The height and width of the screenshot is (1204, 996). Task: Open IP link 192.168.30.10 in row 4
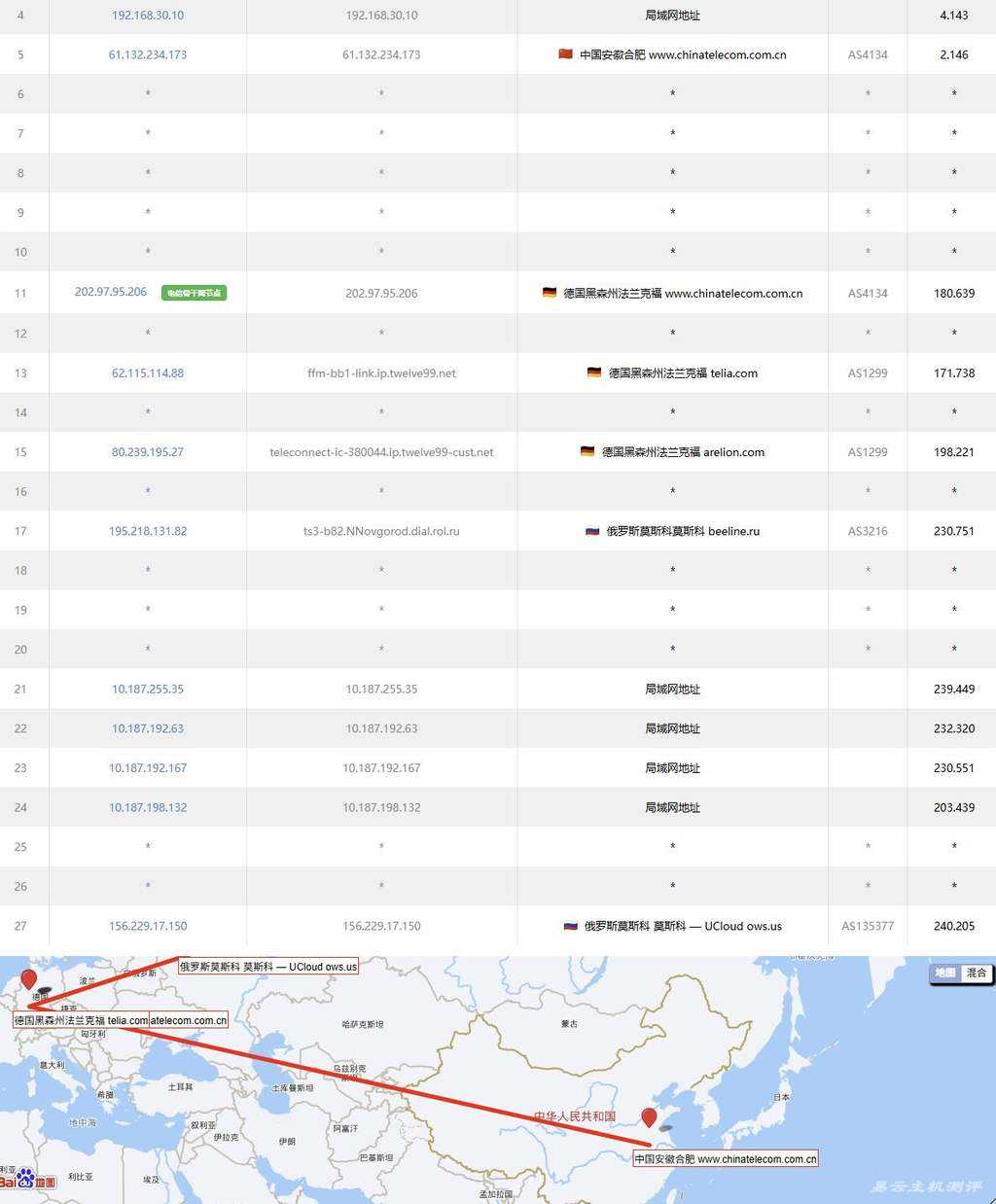coord(148,16)
